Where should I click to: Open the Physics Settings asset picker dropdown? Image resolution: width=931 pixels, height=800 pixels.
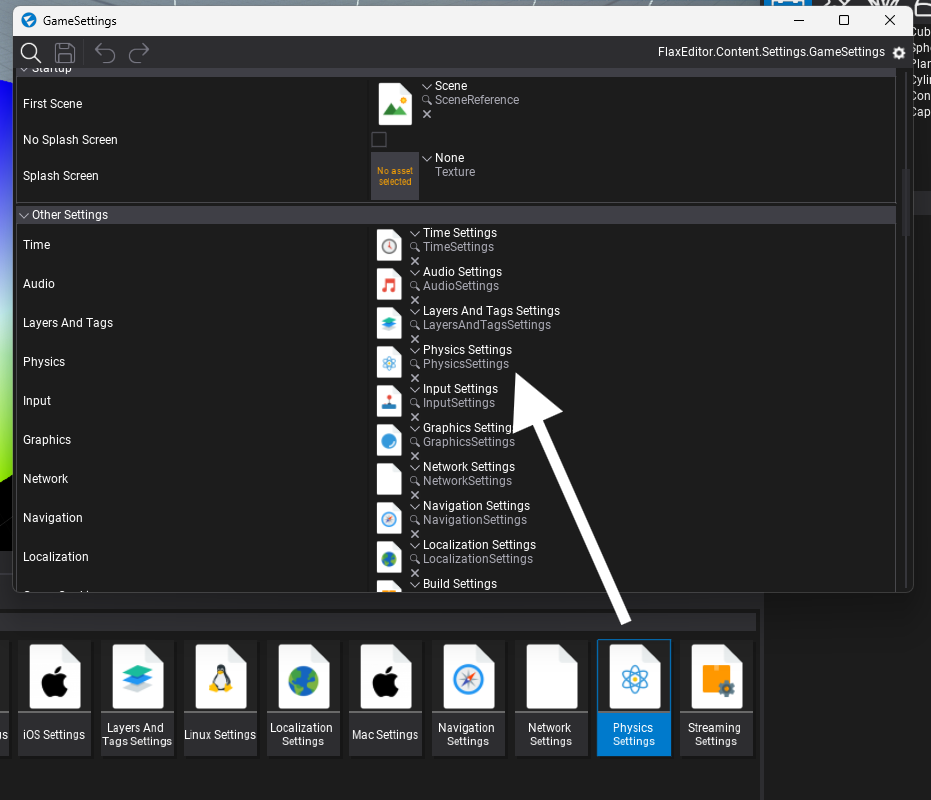(x=415, y=351)
